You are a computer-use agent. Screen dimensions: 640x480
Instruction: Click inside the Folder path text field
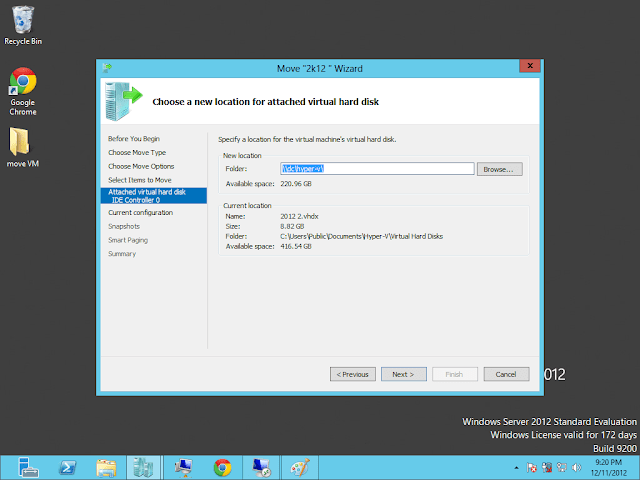click(x=376, y=169)
